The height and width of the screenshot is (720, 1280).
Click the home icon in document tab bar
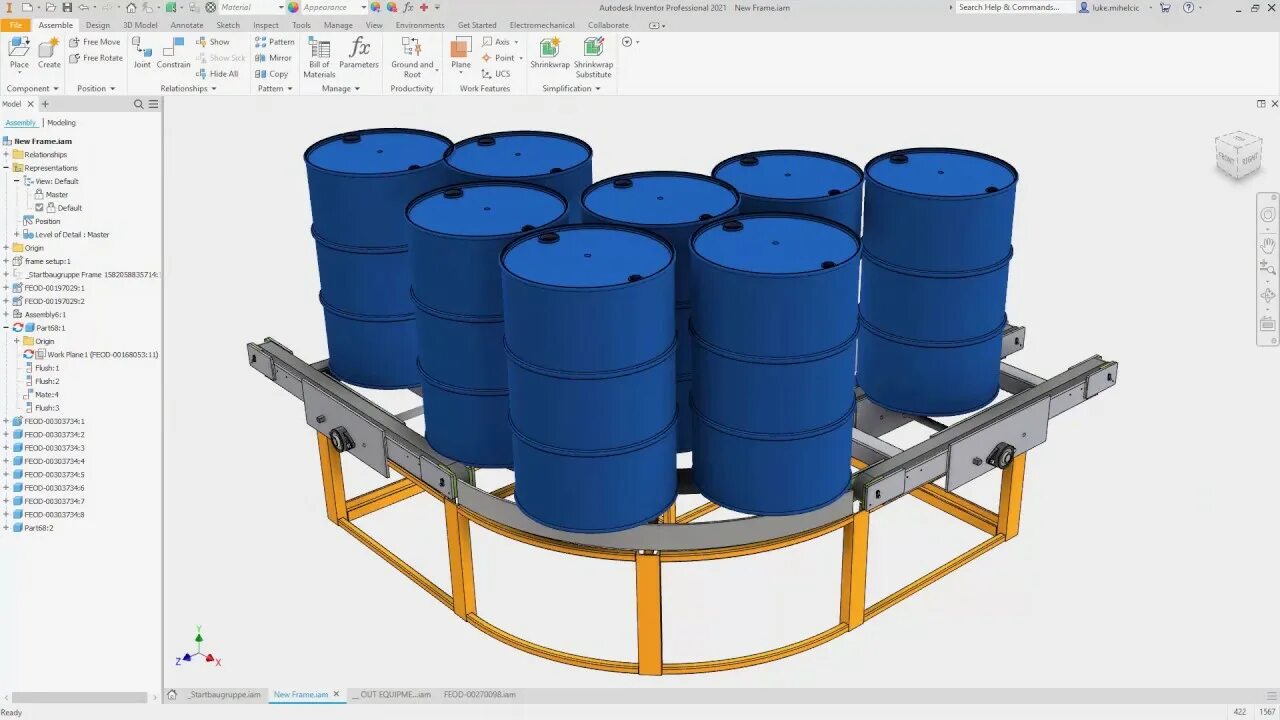pyautogui.click(x=172, y=694)
